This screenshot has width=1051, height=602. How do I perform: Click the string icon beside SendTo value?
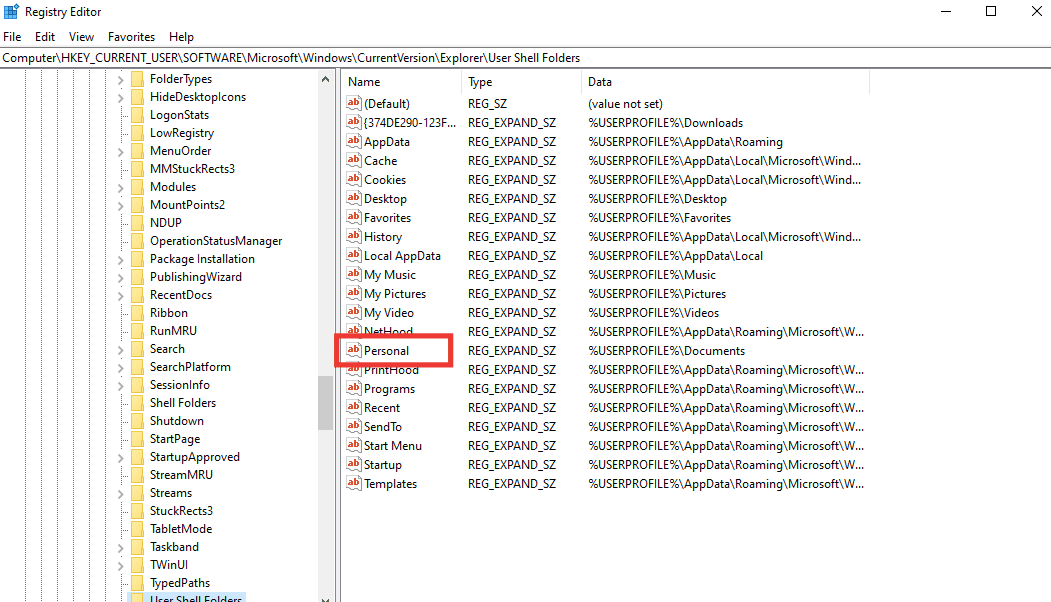(x=353, y=426)
